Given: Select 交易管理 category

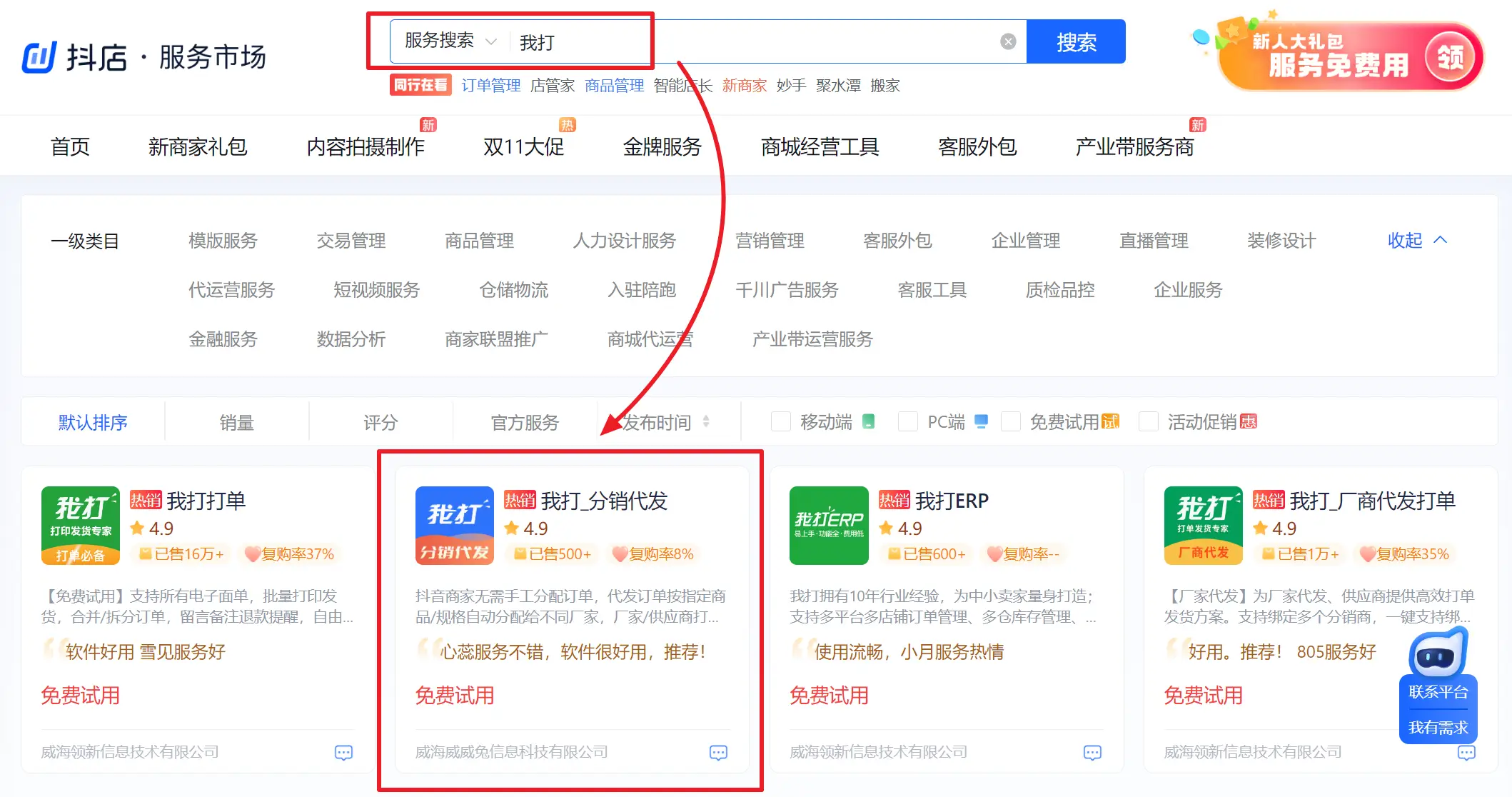Looking at the screenshot, I should (x=351, y=241).
